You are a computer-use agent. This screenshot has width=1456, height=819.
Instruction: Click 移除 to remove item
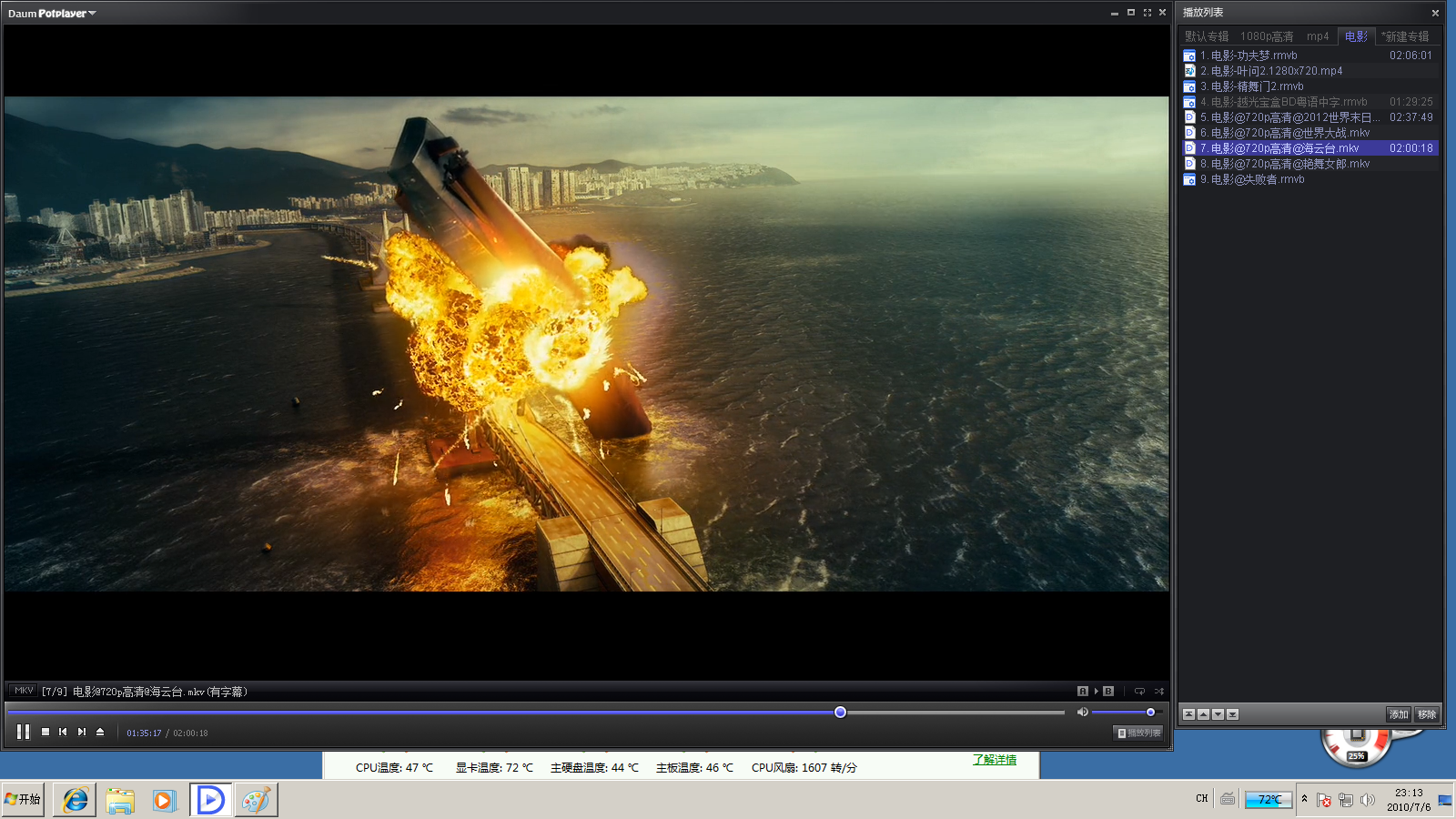(x=1427, y=714)
